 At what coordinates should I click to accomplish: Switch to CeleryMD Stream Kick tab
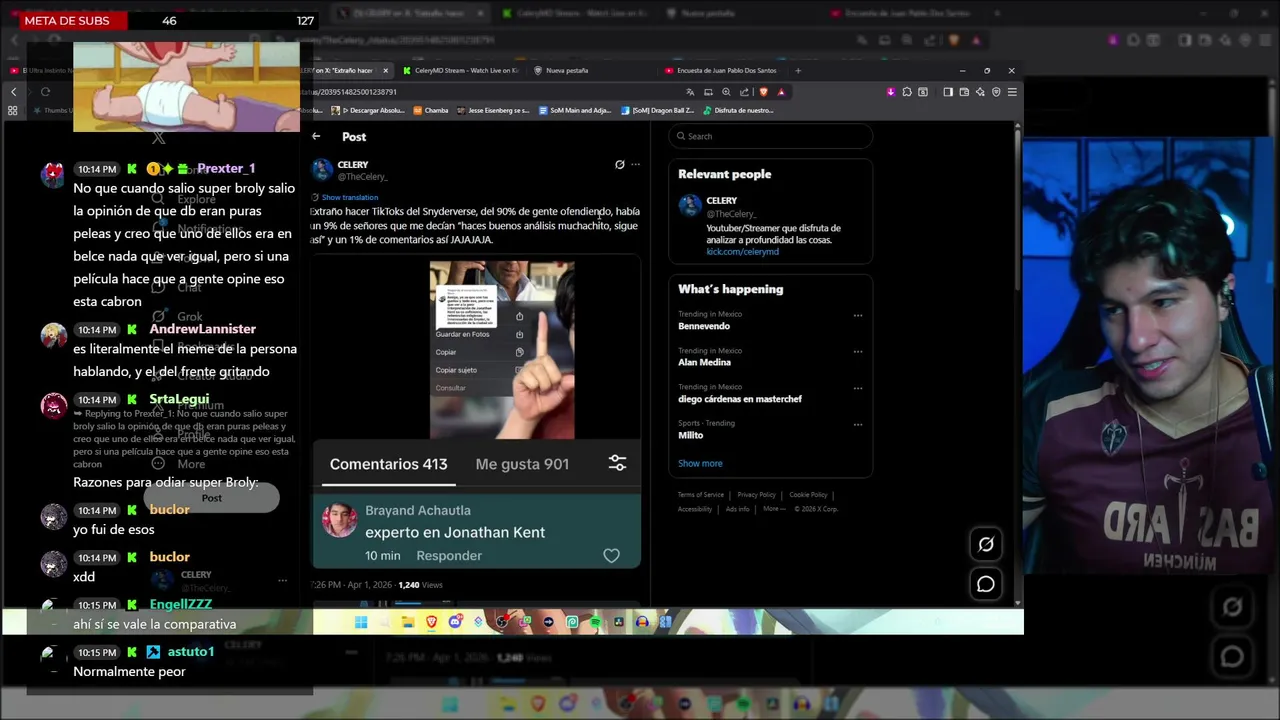tap(461, 71)
